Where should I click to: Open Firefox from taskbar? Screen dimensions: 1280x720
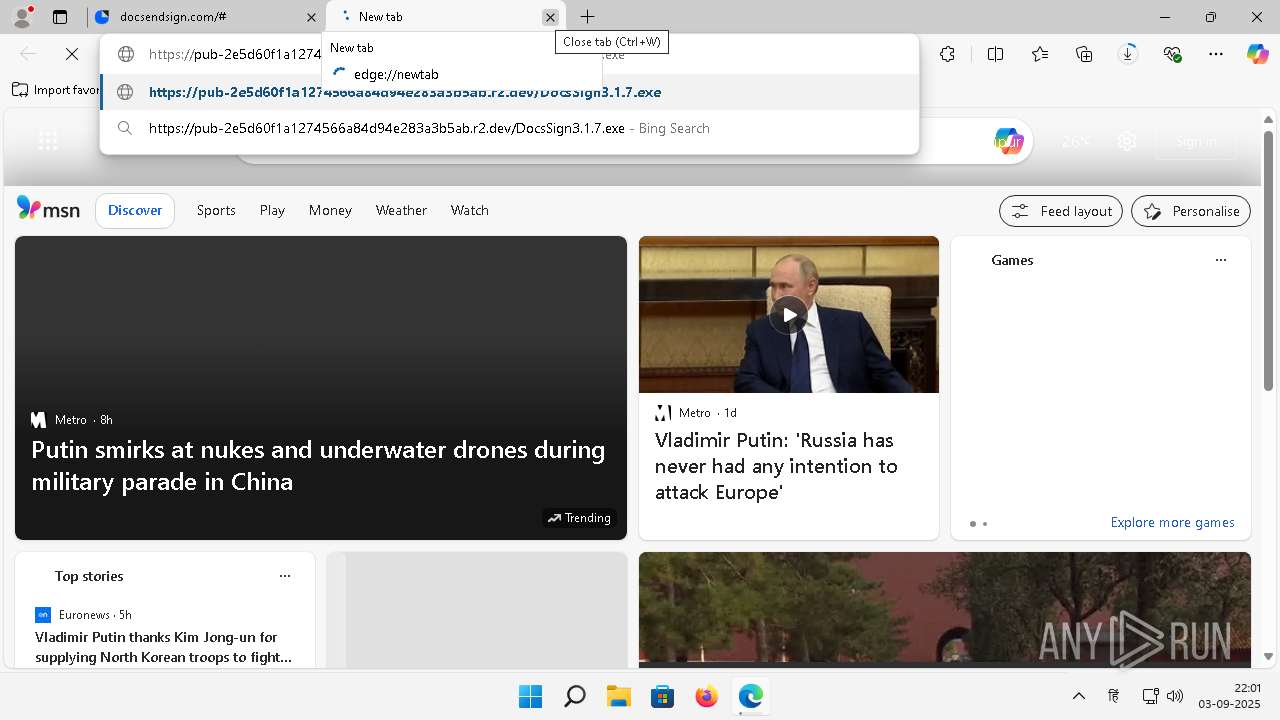(706, 696)
